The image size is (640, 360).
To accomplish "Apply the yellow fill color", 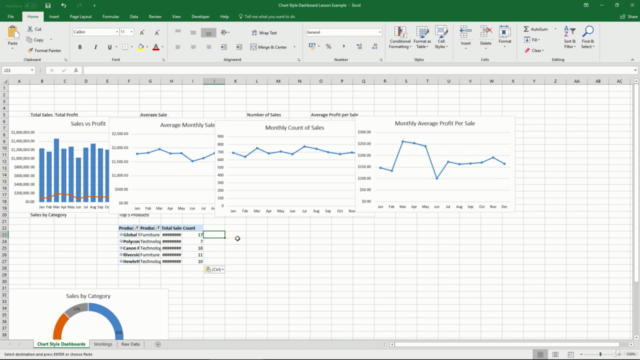I will (141, 47).
